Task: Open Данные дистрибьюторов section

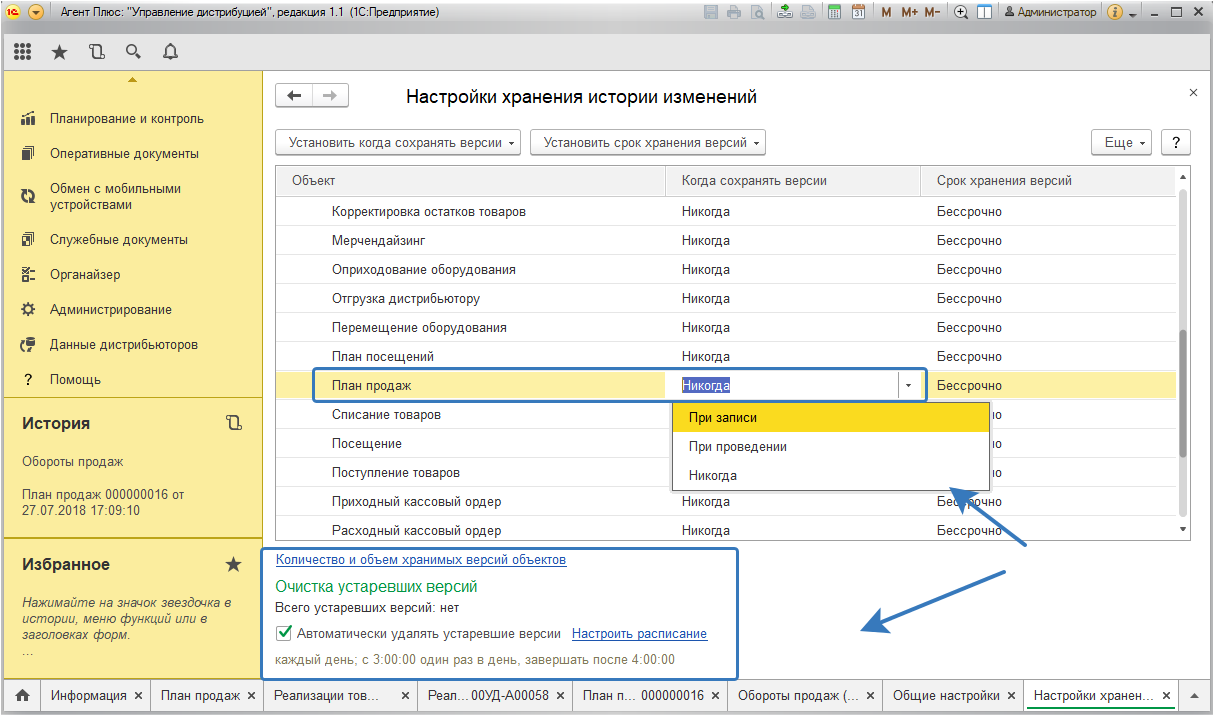Action: pos(124,345)
